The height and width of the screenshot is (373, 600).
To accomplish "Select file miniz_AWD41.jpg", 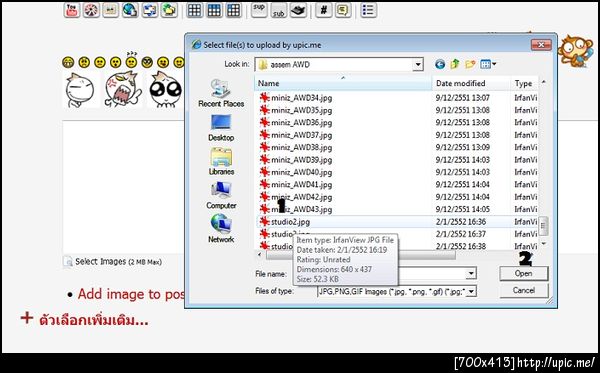I will (x=295, y=185).
